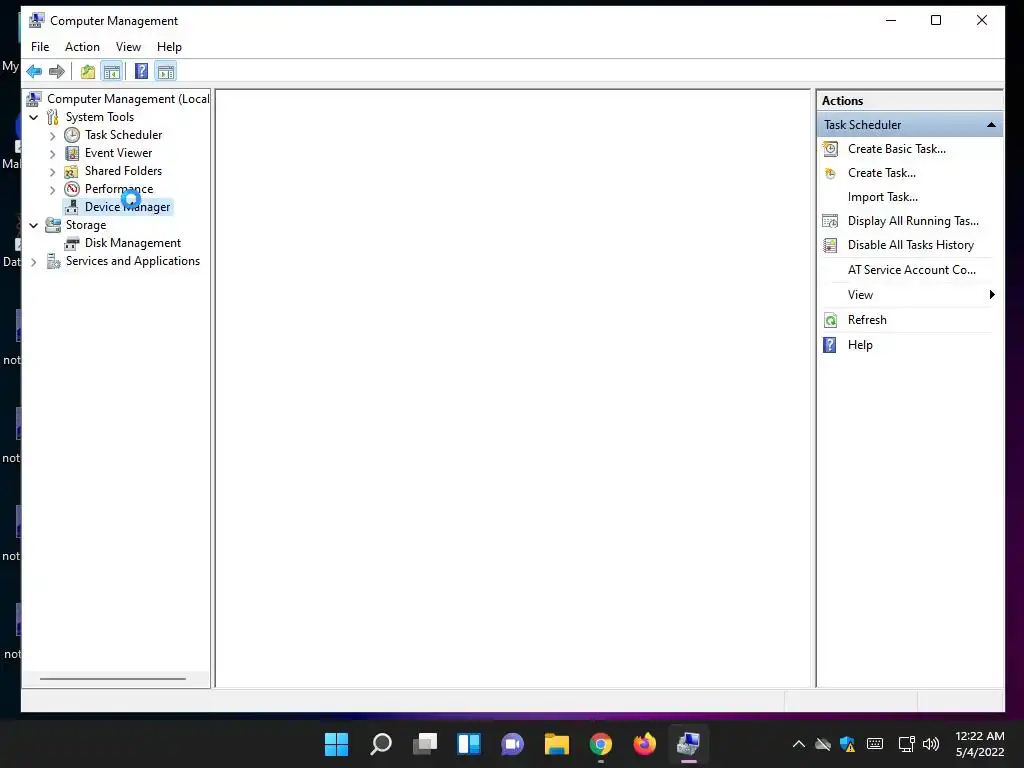
Task: Toggle Show/Hide Action Pane toolbar icon
Action: click(x=166, y=71)
